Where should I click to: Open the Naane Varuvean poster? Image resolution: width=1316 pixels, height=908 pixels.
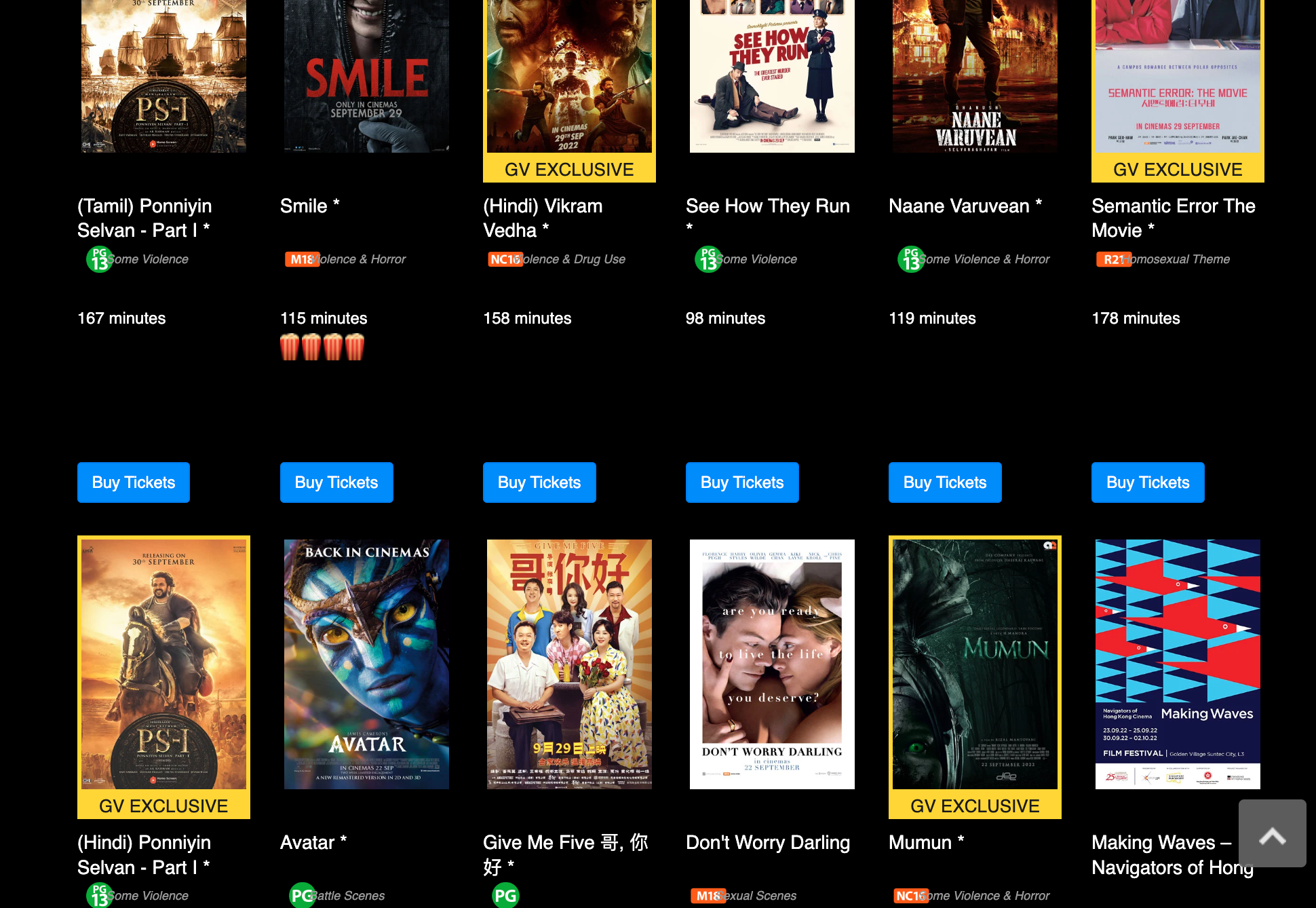click(x=975, y=76)
